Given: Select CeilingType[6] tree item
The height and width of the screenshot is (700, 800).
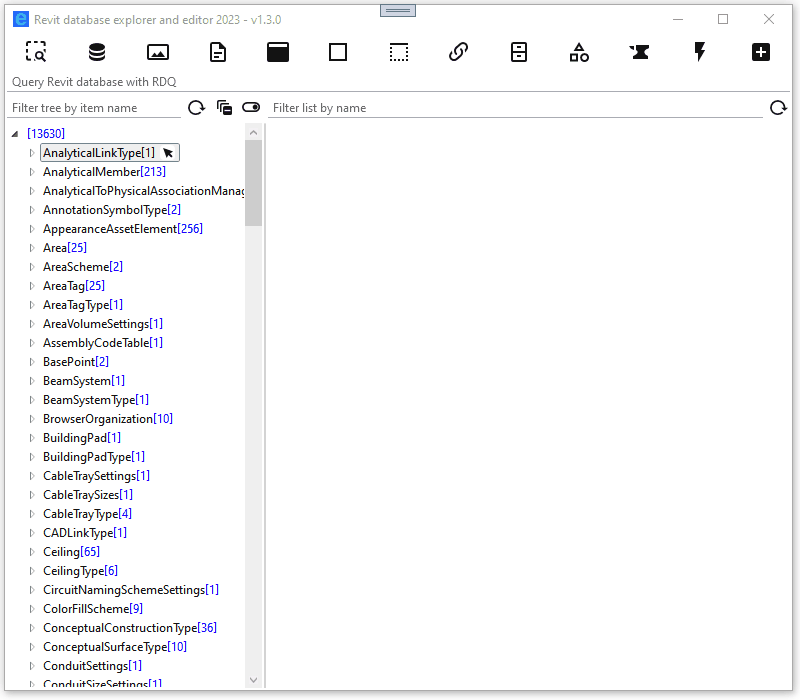Looking at the screenshot, I should (80, 570).
